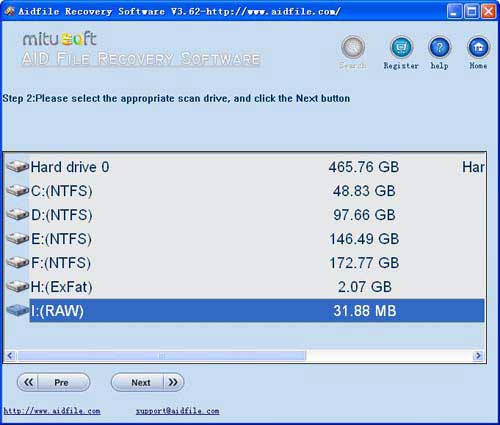The image size is (500, 425).
Task: Click the Pre button
Action: pyautogui.click(x=53, y=382)
